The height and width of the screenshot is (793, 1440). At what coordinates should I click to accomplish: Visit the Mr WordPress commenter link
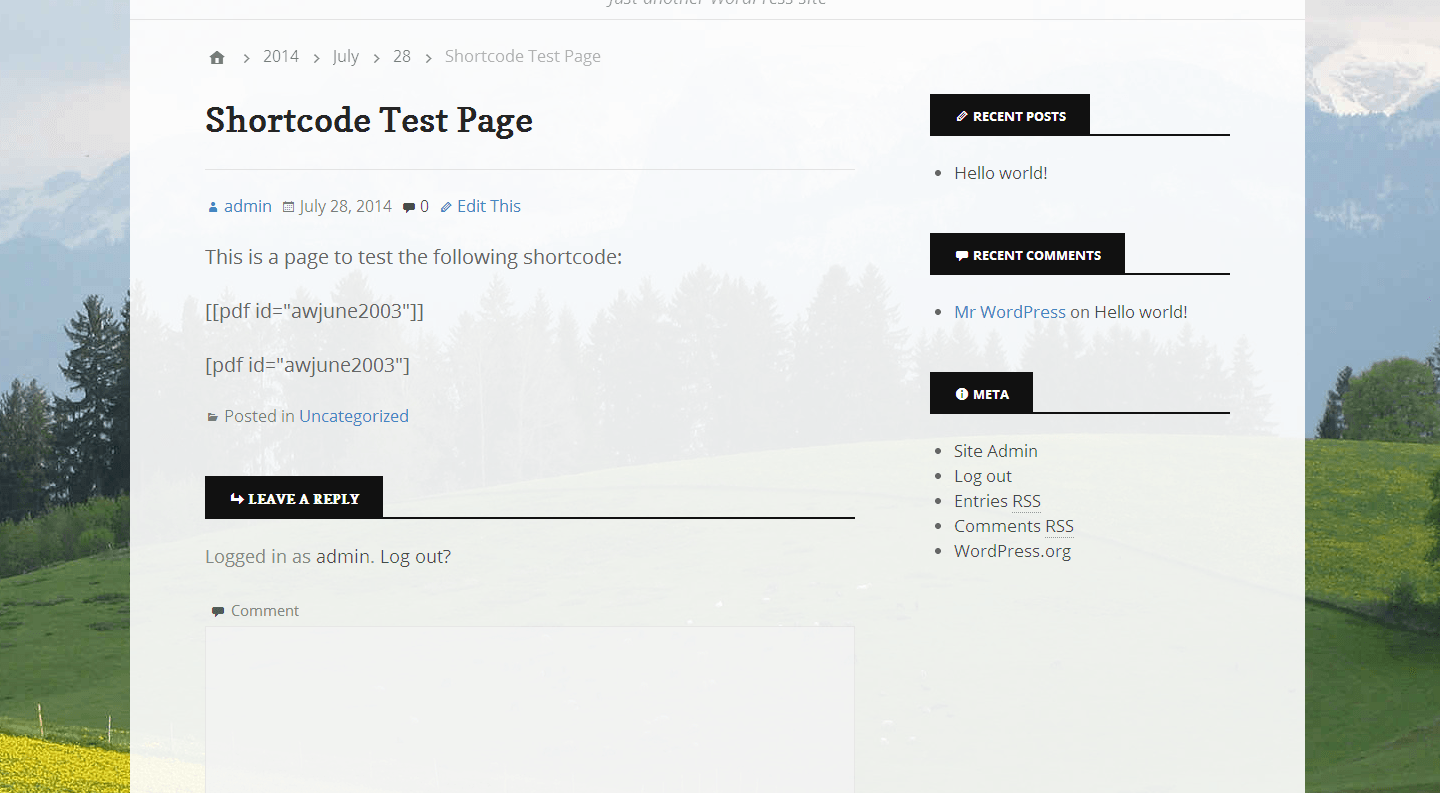coord(1009,312)
